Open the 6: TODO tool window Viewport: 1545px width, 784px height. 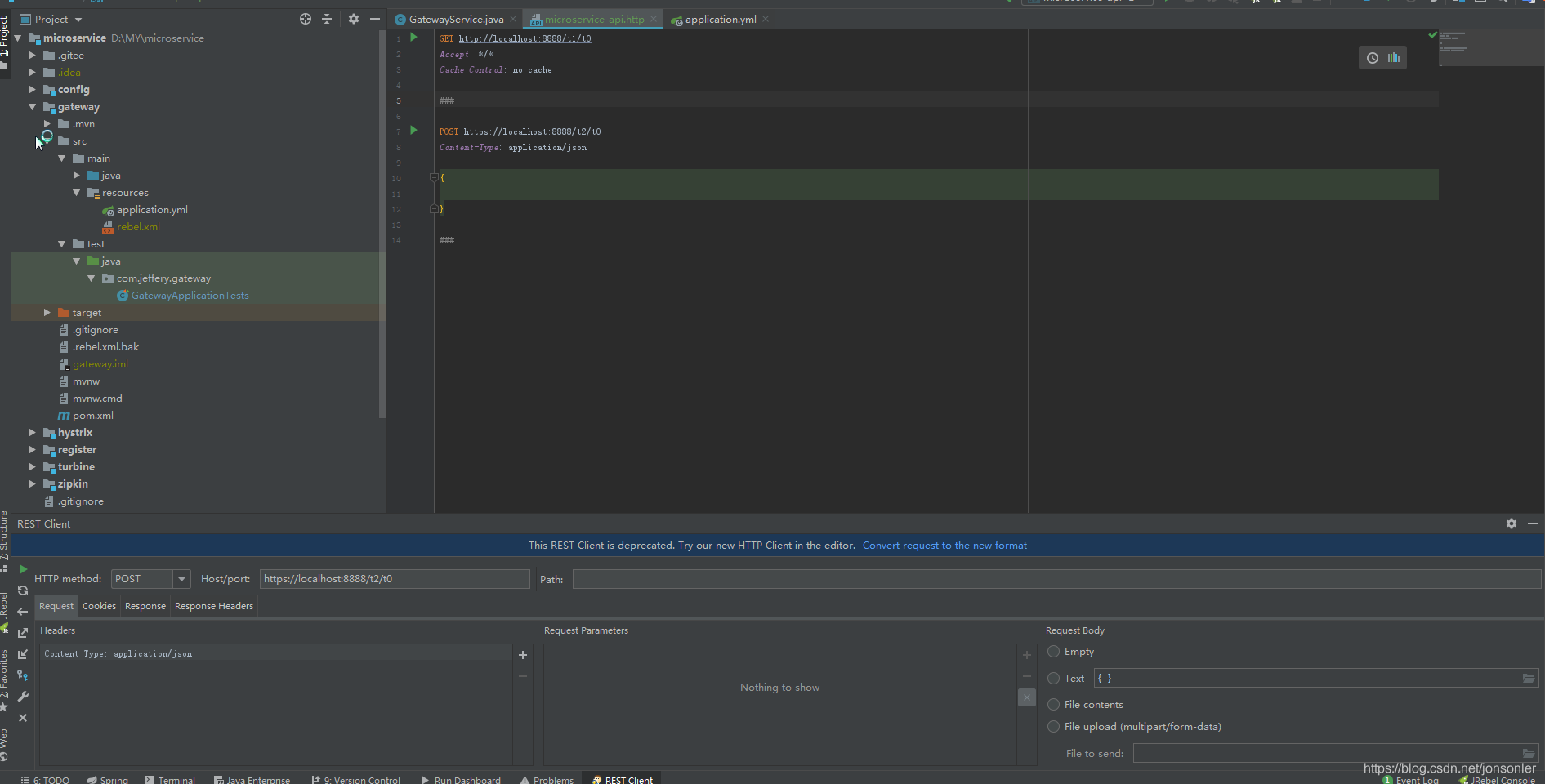pyautogui.click(x=45, y=780)
